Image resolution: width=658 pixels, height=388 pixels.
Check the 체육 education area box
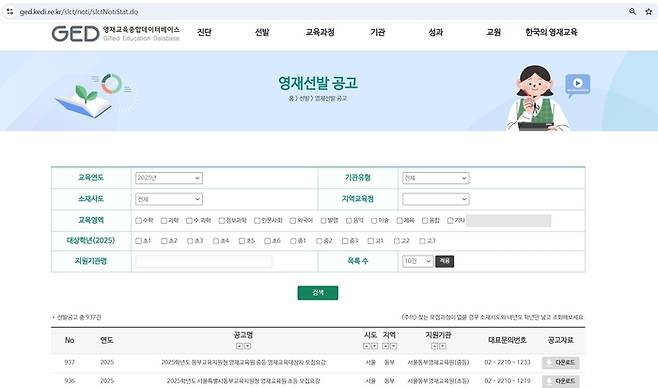click(x=400, y=221)
